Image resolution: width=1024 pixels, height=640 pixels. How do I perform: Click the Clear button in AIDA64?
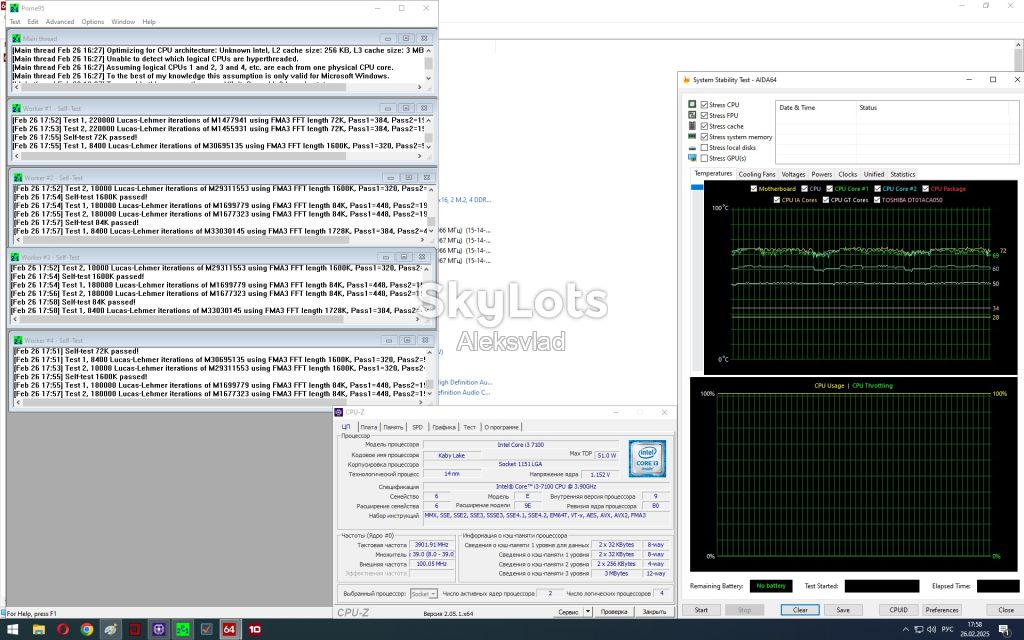(x=800, y=610)
